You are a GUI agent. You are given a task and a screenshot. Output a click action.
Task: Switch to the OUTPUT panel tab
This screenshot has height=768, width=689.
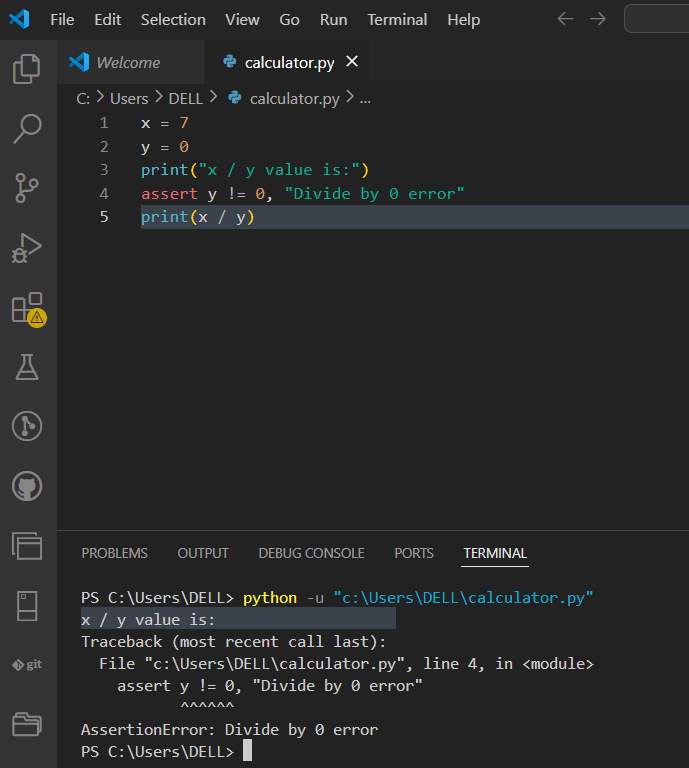click(203, 553)
